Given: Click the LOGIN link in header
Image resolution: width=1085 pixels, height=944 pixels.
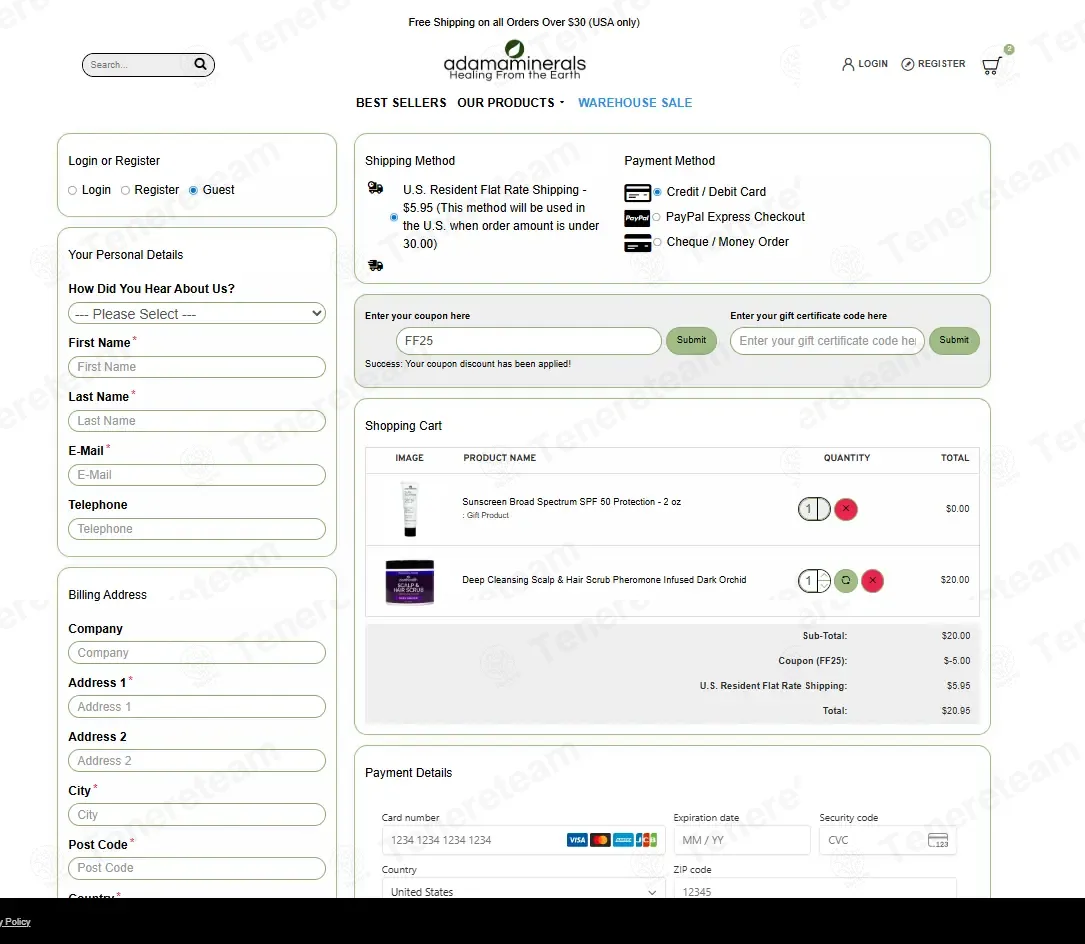Looking at the screenshot, I should pyautogui.click(x=865, y=64).
